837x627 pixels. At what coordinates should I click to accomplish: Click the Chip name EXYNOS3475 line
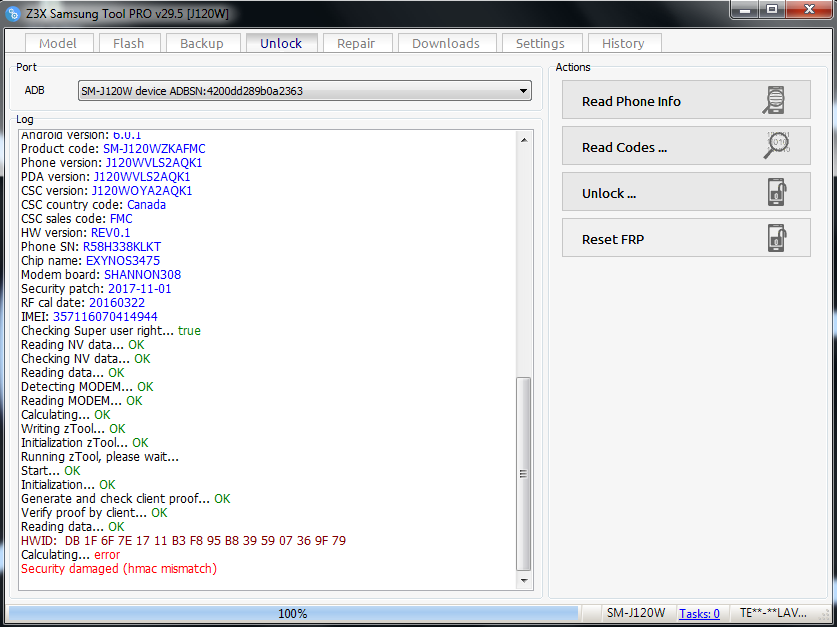click(90, 261)
